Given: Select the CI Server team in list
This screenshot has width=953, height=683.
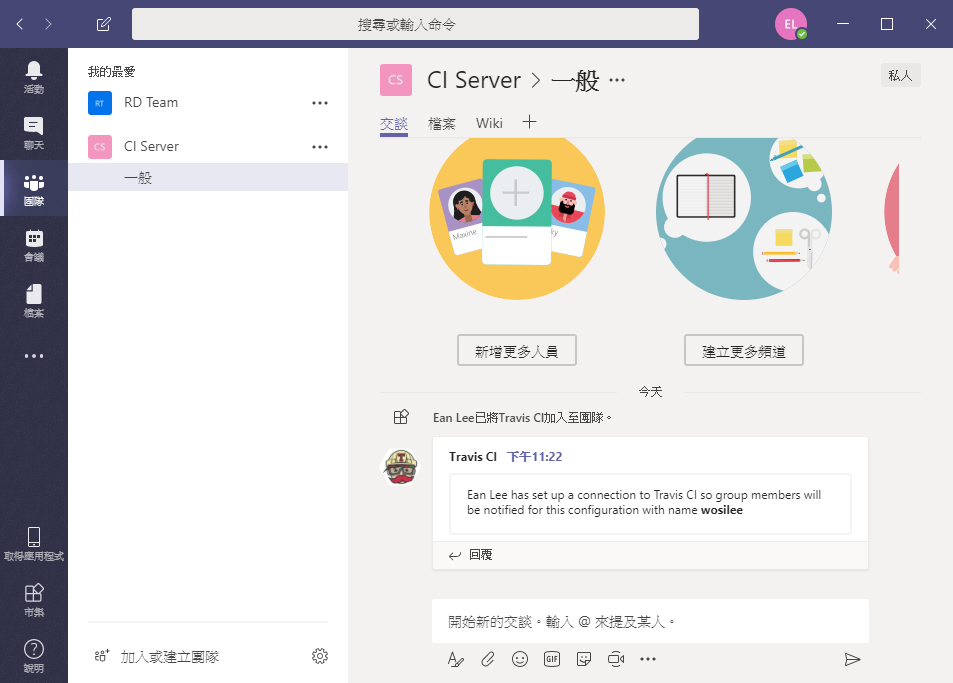Looking at the screenshot, I should [208, 146].
